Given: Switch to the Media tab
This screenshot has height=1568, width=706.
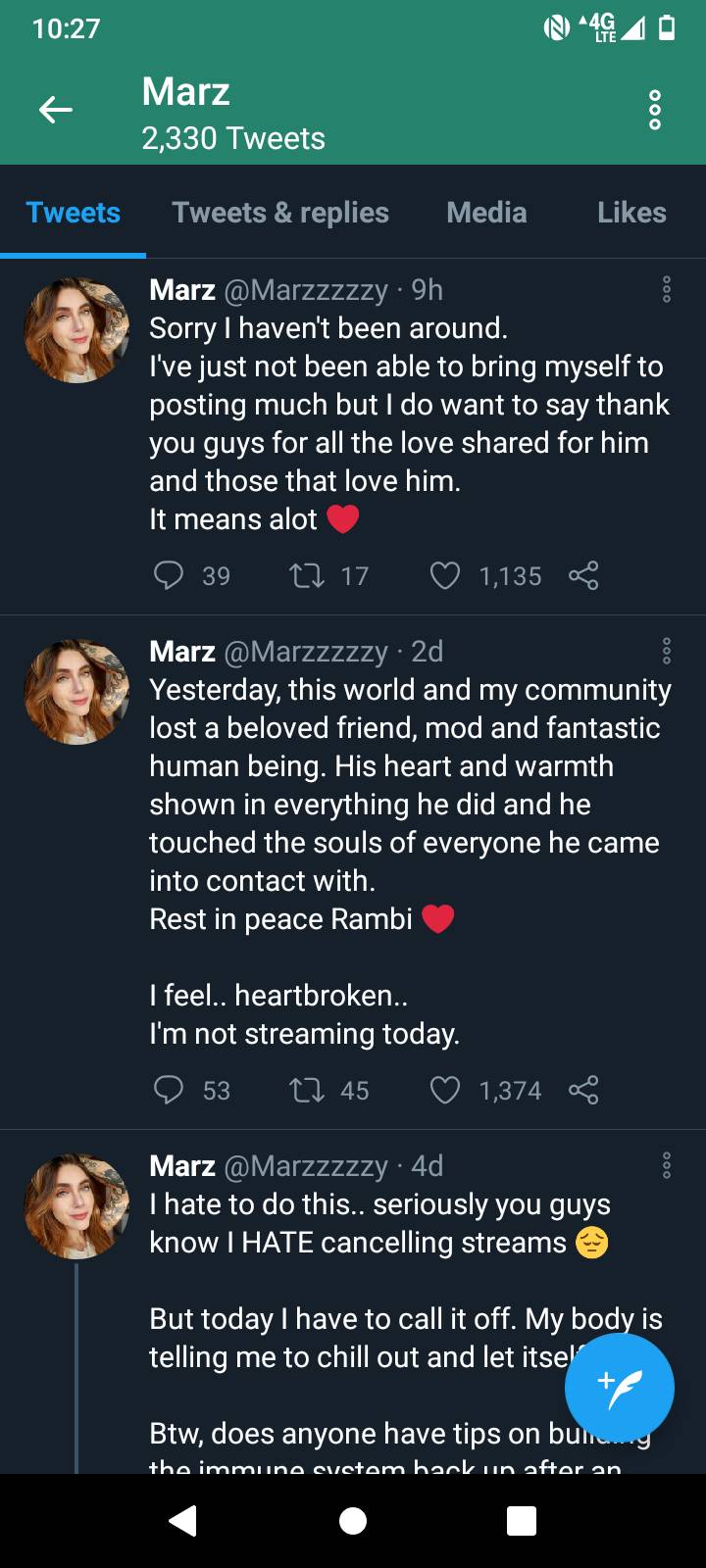Looking at the screenshot, I should tap(486, 212).
